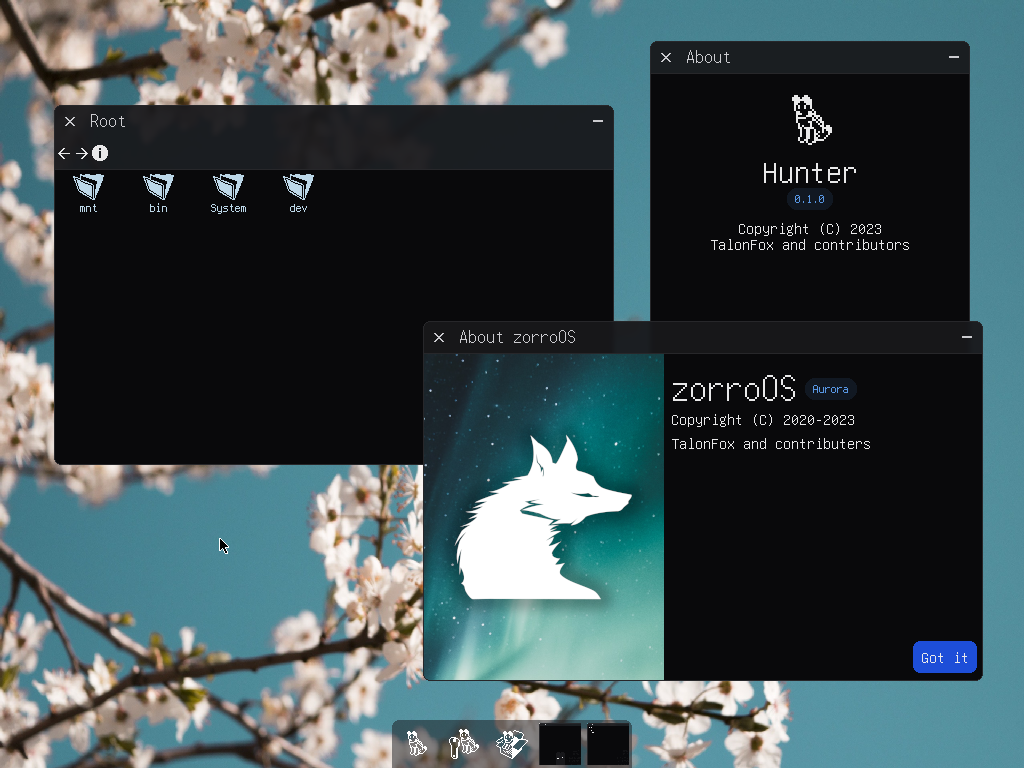The height and width of the screenshot is (768, 1024).
Task: Go back using the left arrow in Root
Action: tap(64, 153)
